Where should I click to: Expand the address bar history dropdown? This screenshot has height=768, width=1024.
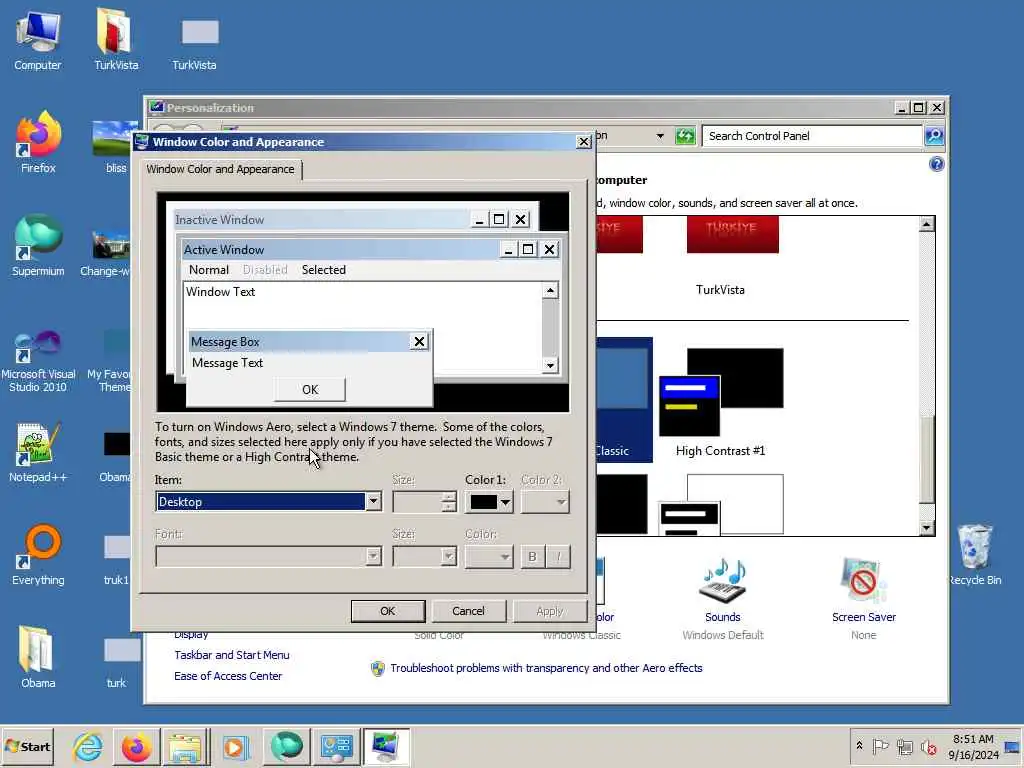coord(660,136)
